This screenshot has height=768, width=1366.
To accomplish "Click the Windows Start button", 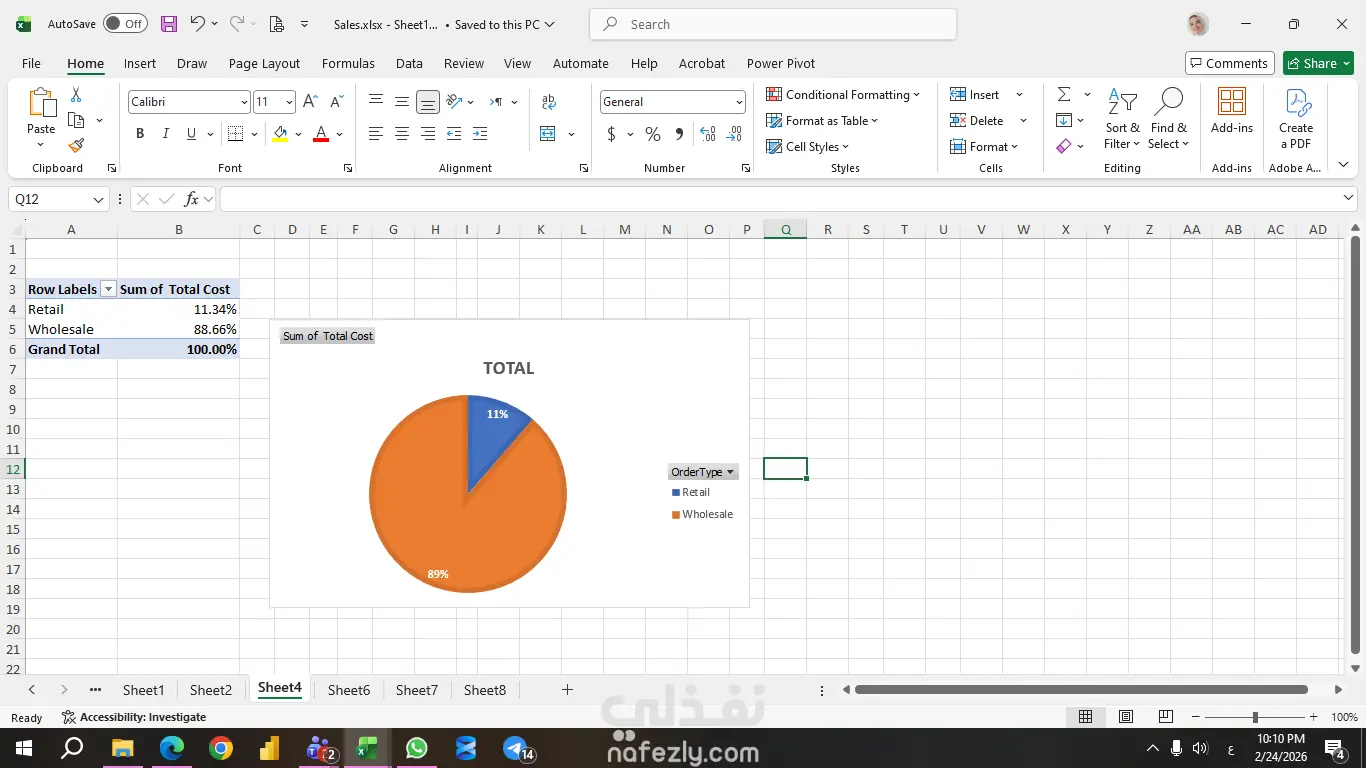I will pos(24,748).
